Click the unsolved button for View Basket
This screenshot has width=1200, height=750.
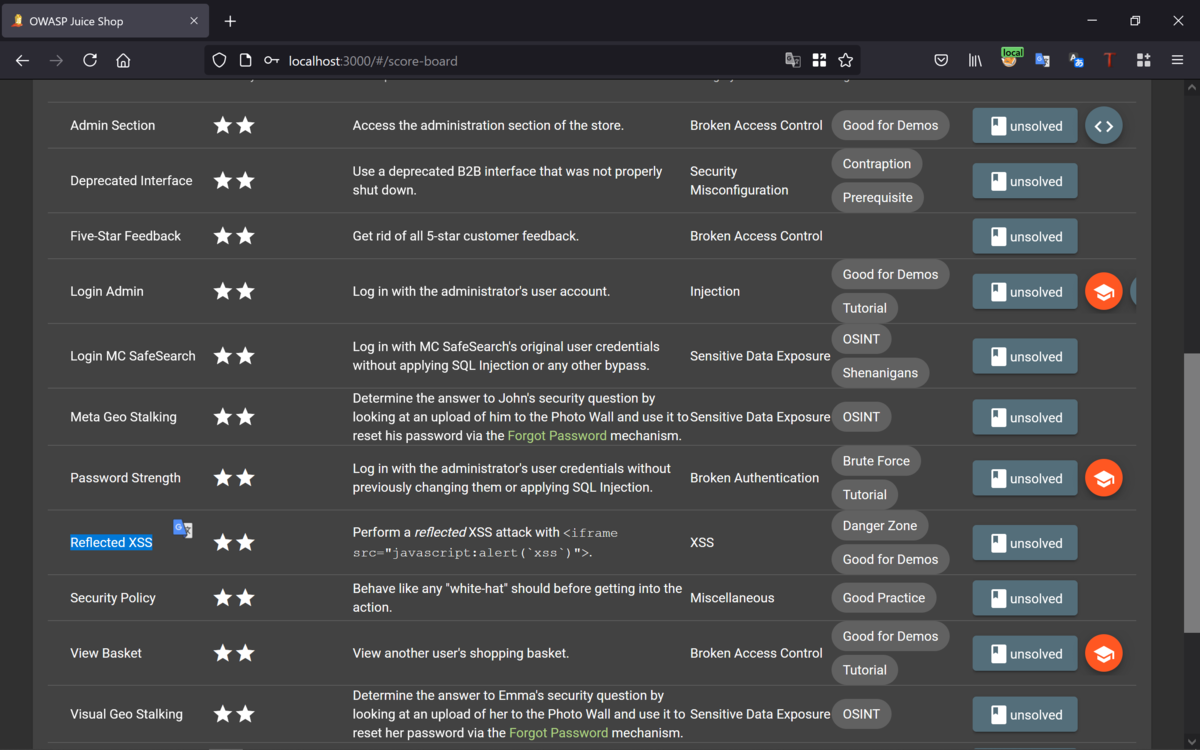pyautogui.click(x=1025, y=654)
